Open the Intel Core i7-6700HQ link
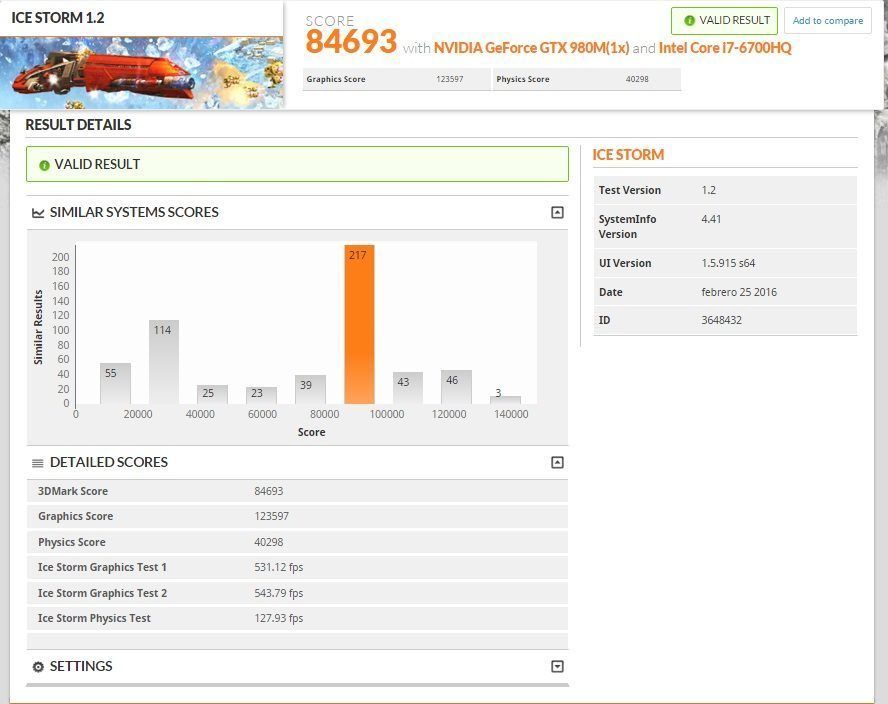 [x=724, y=47]
